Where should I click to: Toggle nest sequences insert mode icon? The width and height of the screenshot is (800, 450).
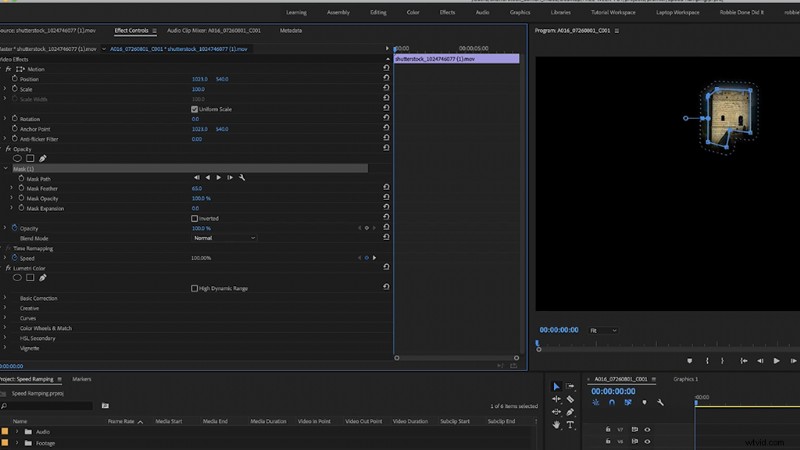595,403
